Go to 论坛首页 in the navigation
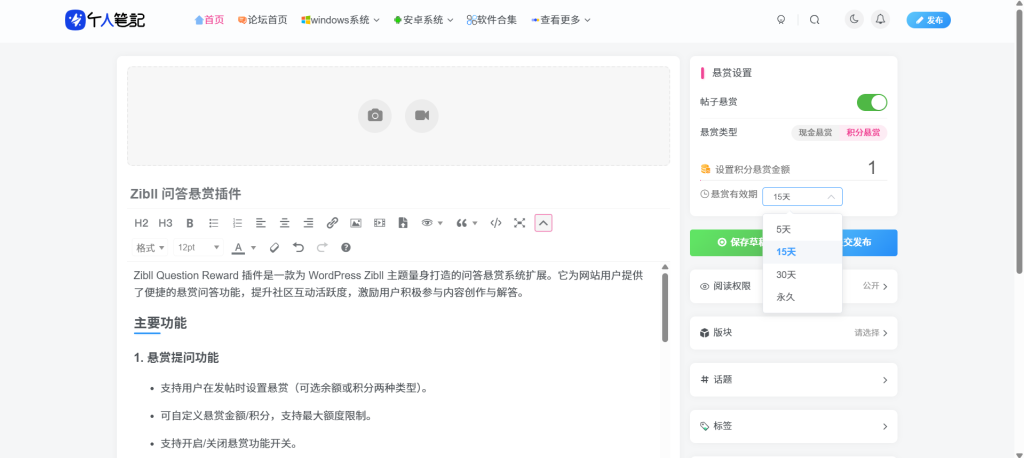Viewport: 1024px width, 458px height. 262,20
